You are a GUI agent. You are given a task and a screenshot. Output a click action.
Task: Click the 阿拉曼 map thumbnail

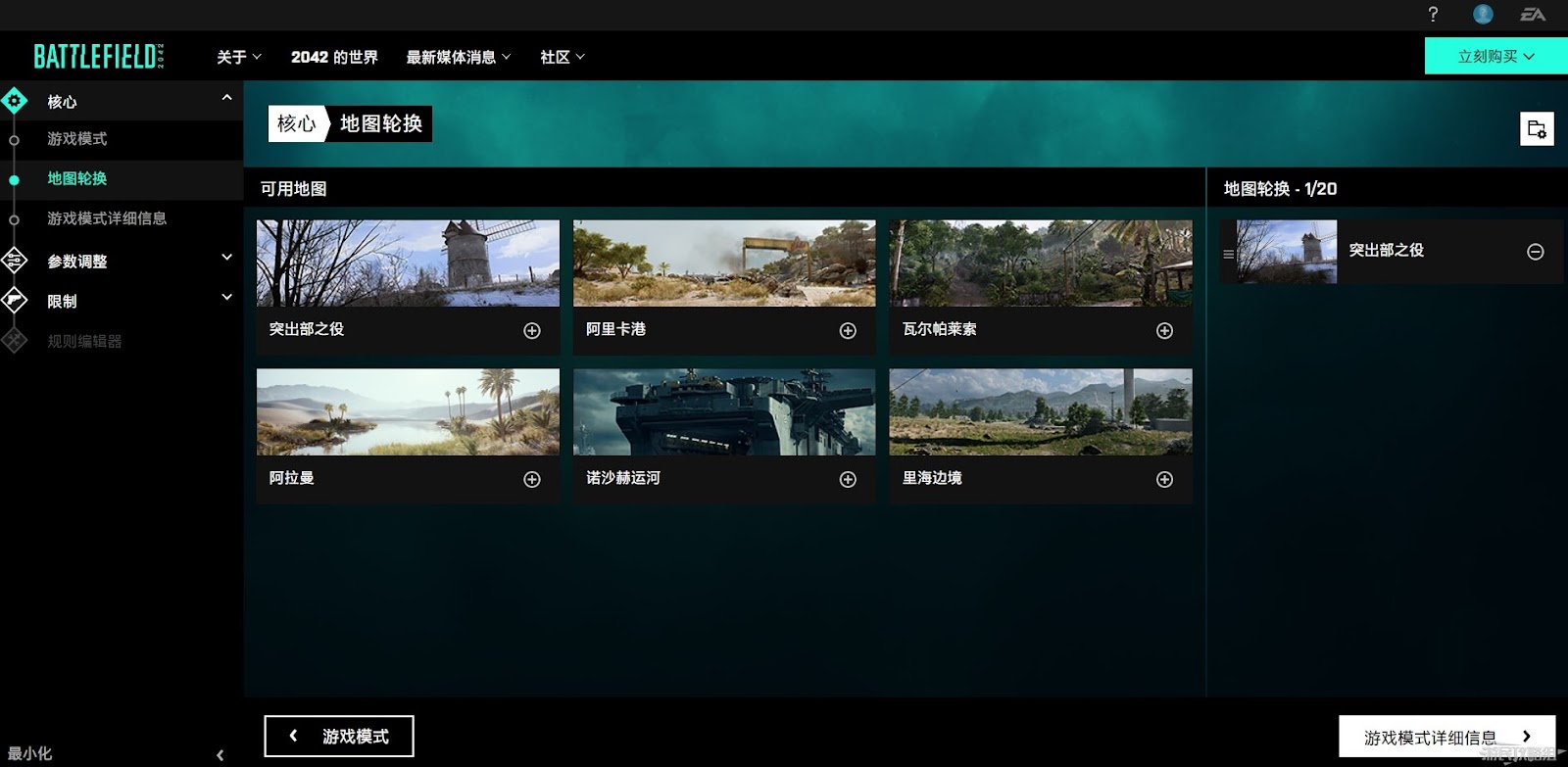pyautogui.click(x=408, y=411)
